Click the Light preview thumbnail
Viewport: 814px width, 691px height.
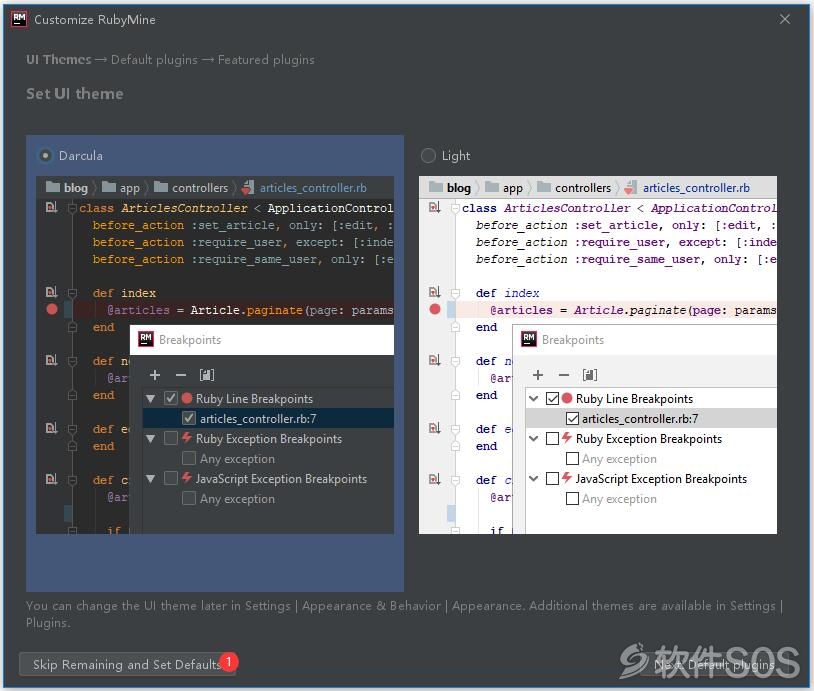pos(598,355)
